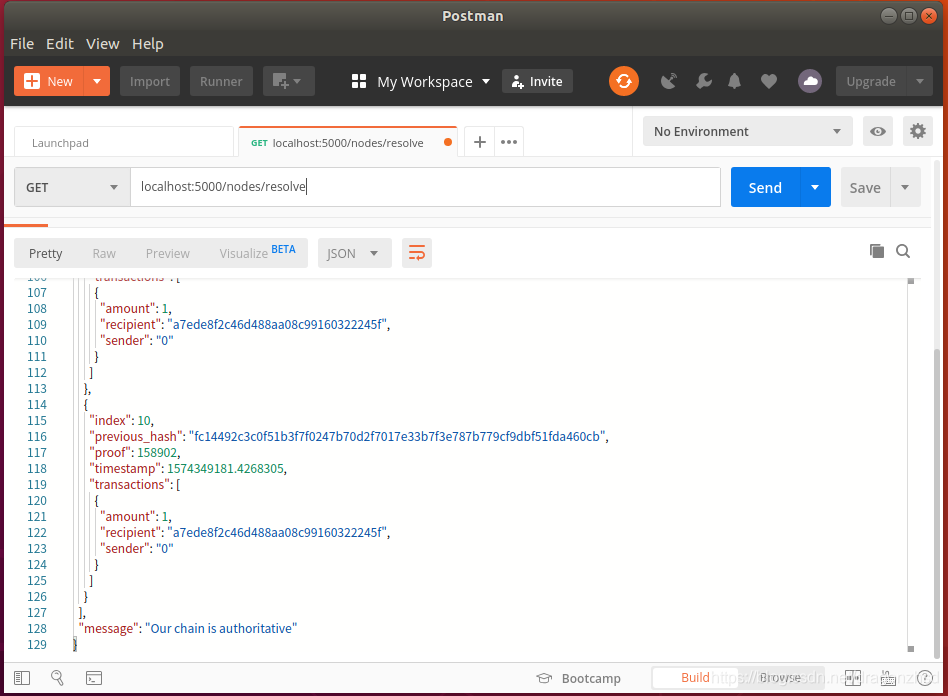Open tab options three-dot menu
The height and width of the screenshot is (696, 948).
(509, 142)
